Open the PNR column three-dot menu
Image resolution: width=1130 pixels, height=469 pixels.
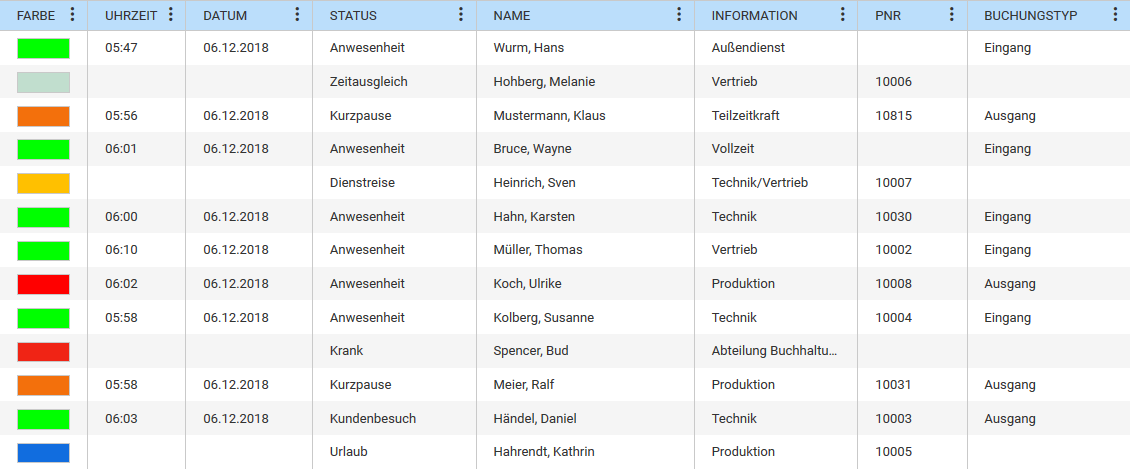coord(951,15)
